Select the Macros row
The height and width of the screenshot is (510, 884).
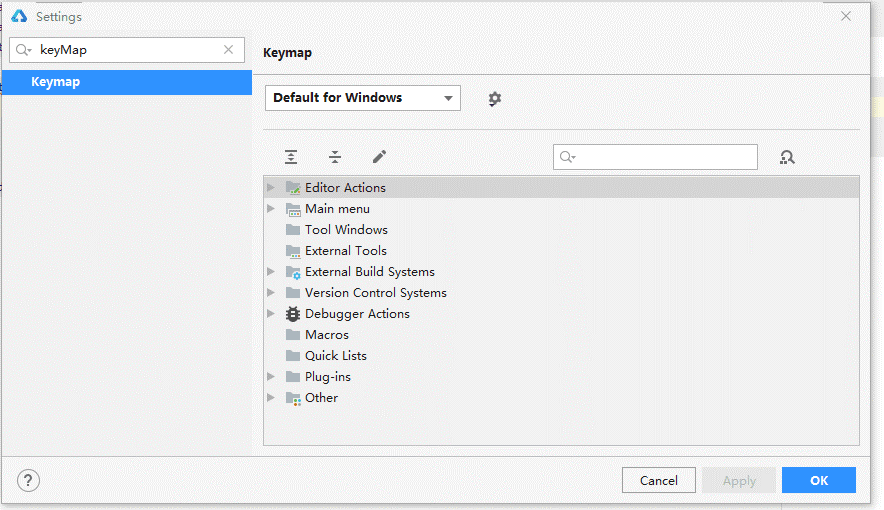click(x=562, y=335)
